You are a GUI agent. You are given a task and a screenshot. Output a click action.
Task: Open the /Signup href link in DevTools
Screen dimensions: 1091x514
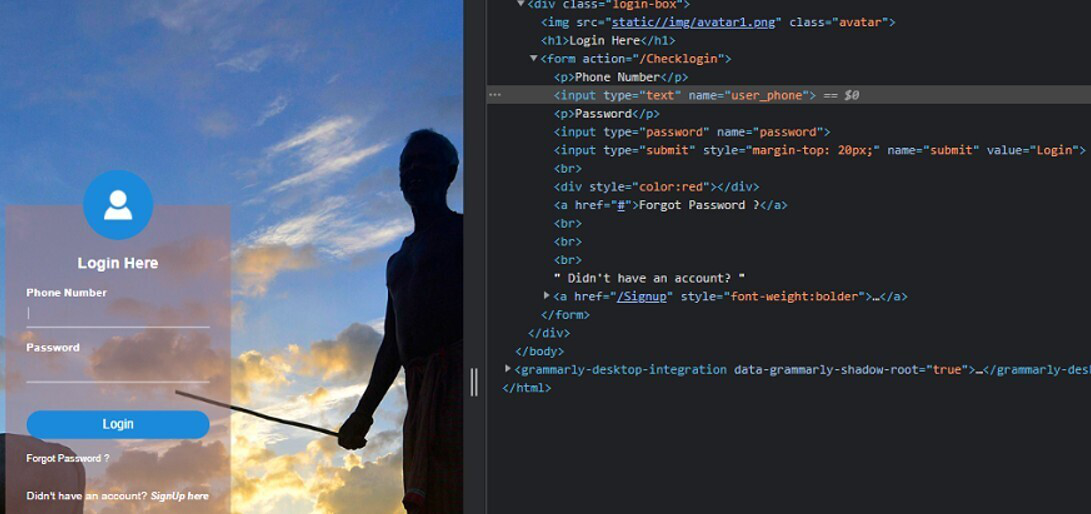click(x=642, y=296)
